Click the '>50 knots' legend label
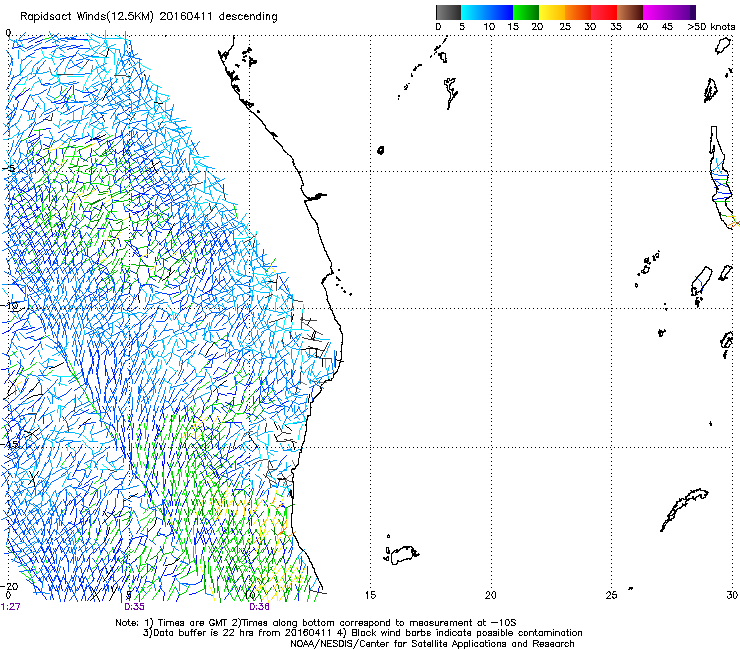740x650 pixels. [x=711, y=27]
